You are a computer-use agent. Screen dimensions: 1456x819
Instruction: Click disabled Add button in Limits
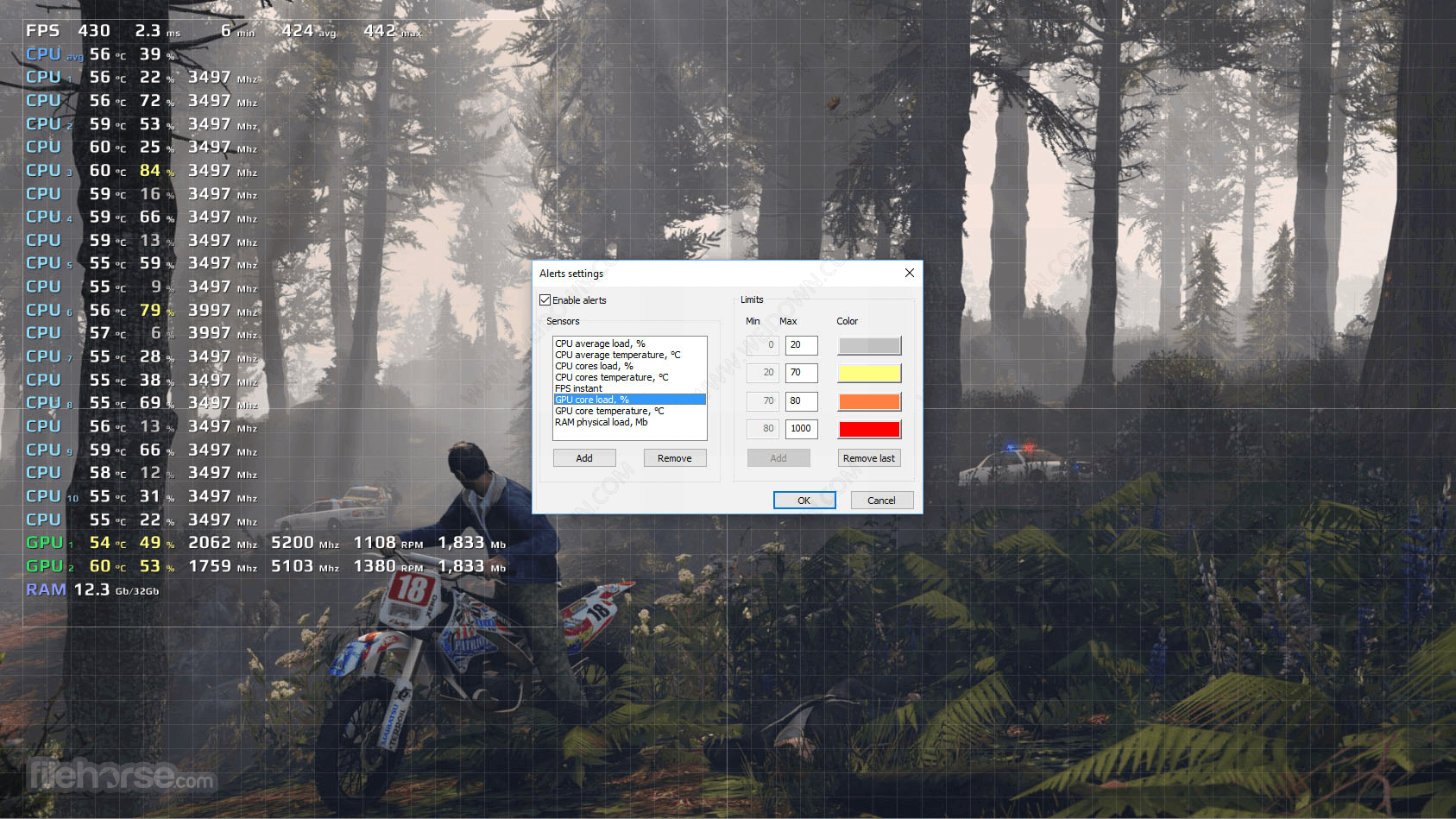pyautogui.click(x=778, y=458)
